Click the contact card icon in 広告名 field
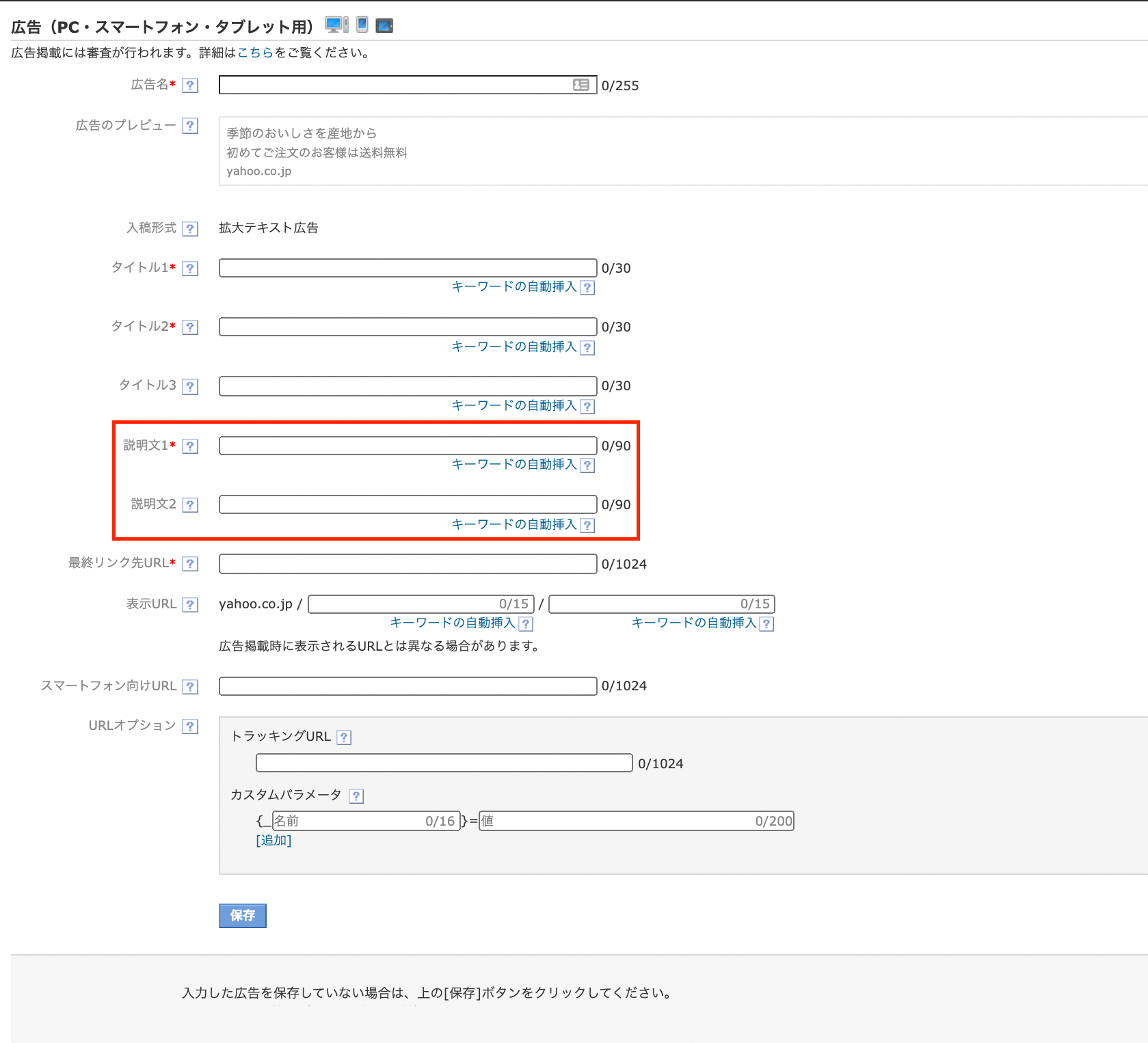The width and height of the screenshot is (1148, 1043). point(581,85)
